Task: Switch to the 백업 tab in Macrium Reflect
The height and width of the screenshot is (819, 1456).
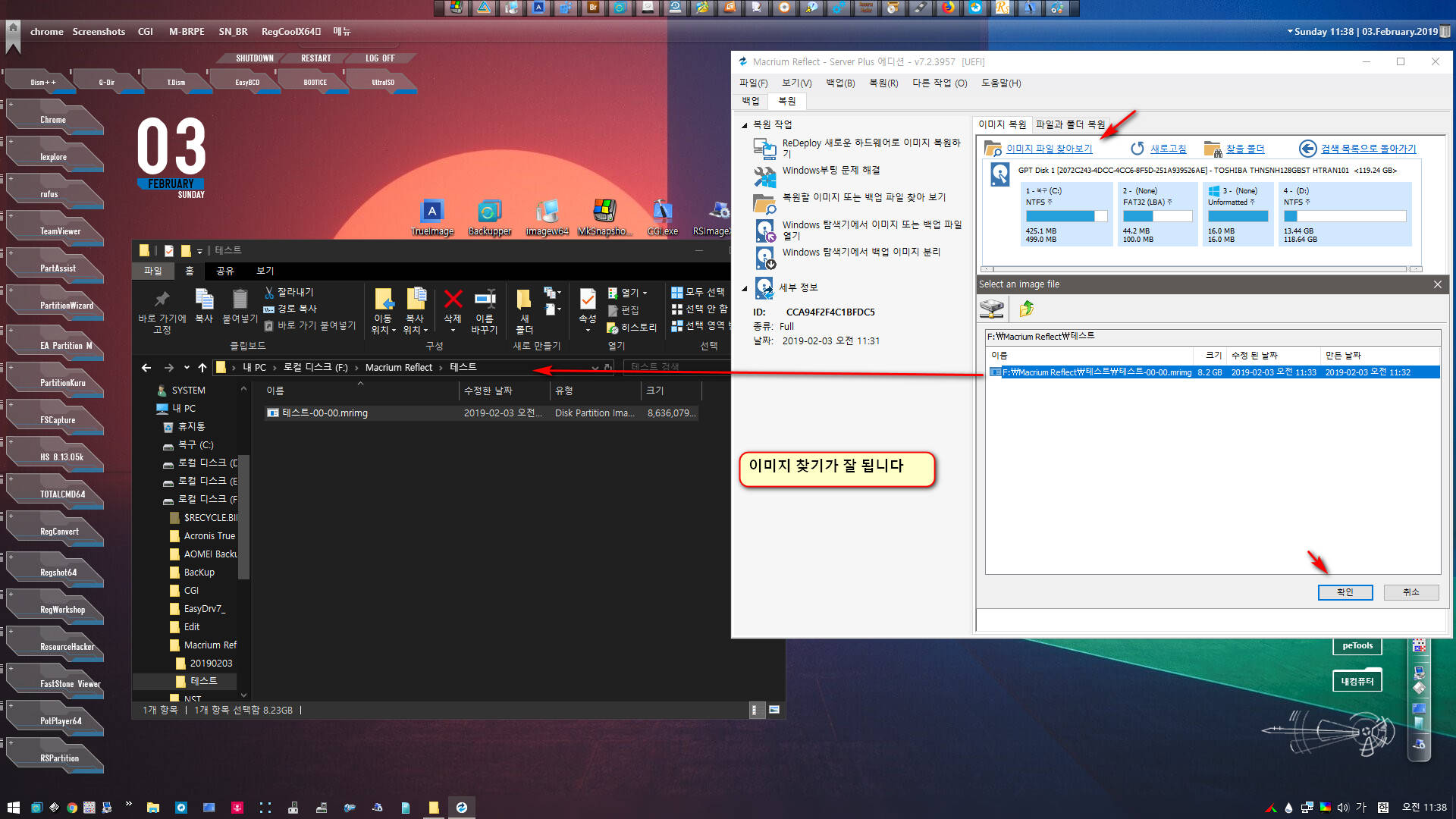Action: click(751, 101)
